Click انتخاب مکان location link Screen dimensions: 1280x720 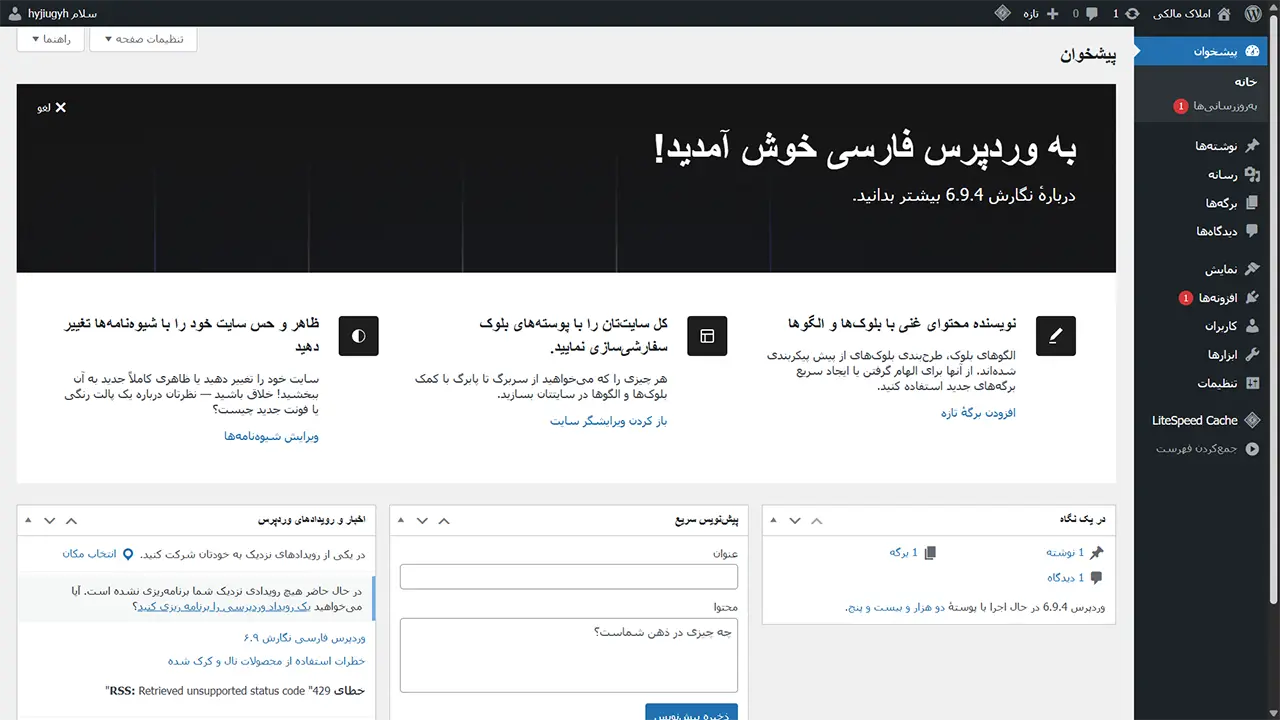coord(90,553)
